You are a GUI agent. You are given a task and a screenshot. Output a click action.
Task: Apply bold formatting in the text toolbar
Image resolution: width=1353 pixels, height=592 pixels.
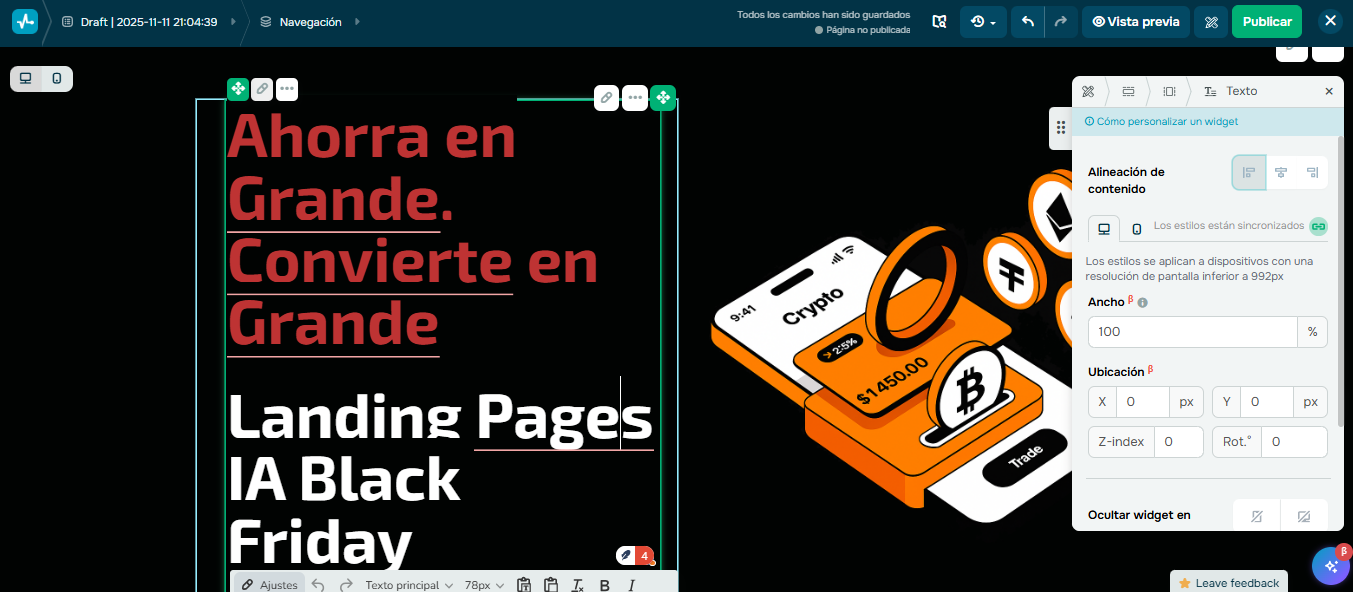pos(604,585)
